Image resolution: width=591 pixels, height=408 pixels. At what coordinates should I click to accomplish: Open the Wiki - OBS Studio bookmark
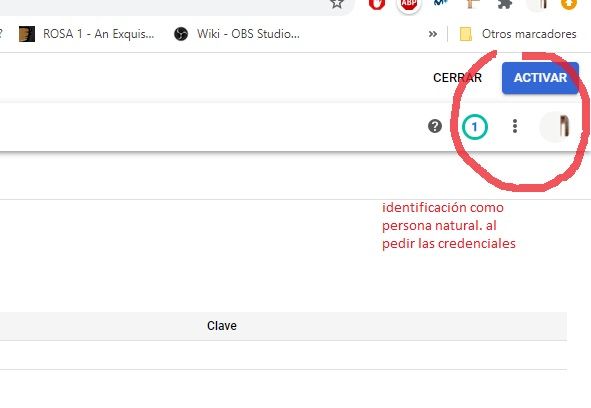(x=237, y=34)
